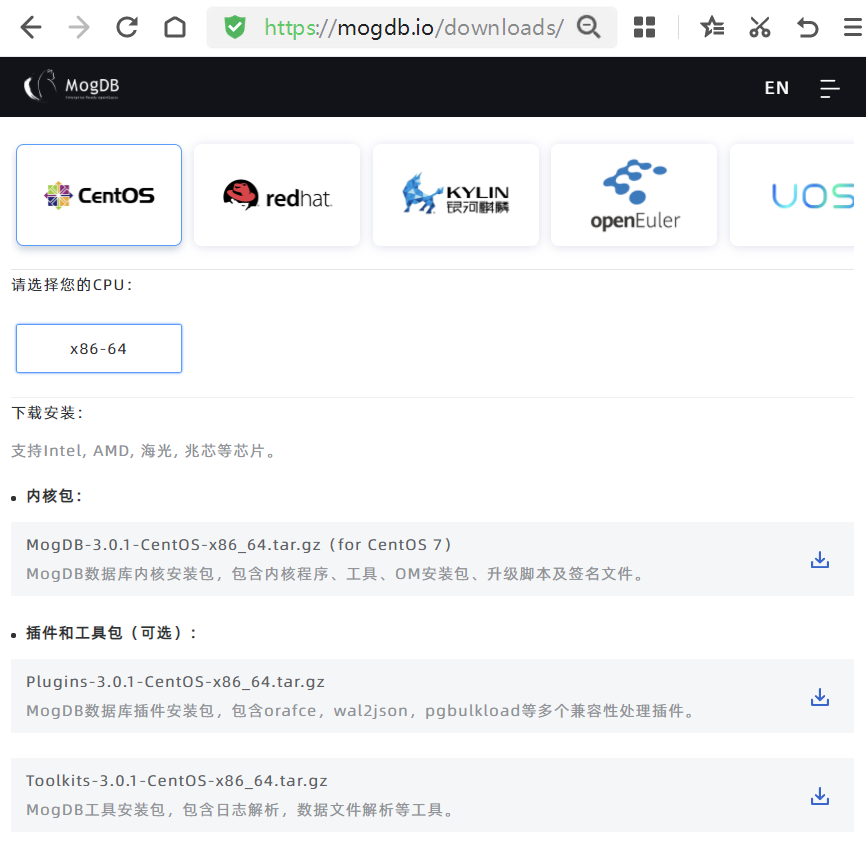Open the browser main menu
866x850 pixels.
click(x=853, y=27)
